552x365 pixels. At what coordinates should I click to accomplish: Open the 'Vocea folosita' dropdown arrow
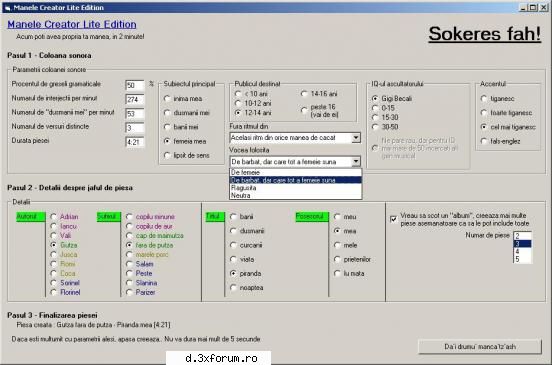click(356, 162)
